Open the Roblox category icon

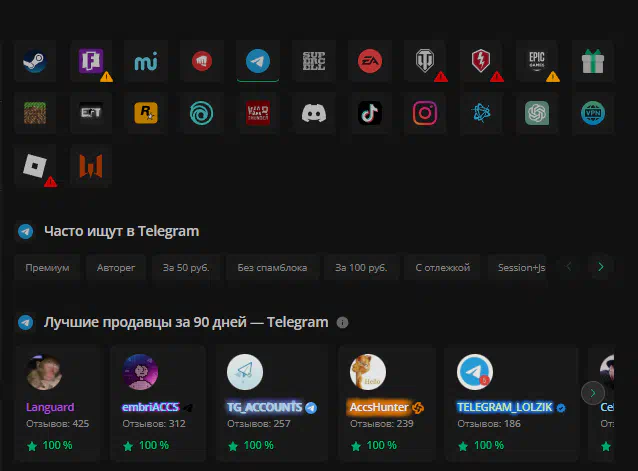click(35, 166)
